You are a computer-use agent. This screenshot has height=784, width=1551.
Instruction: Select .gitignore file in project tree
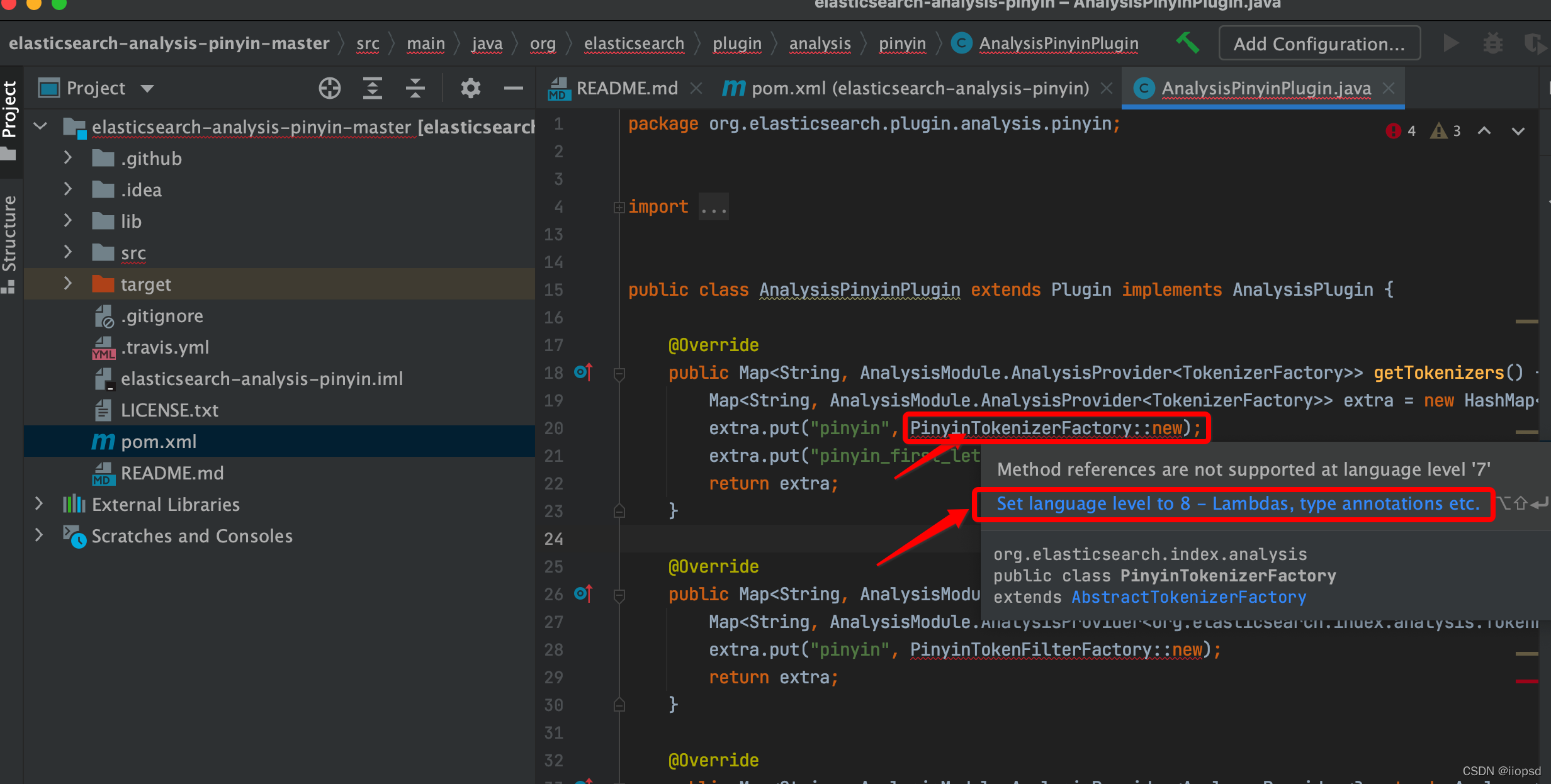point(279,315)
